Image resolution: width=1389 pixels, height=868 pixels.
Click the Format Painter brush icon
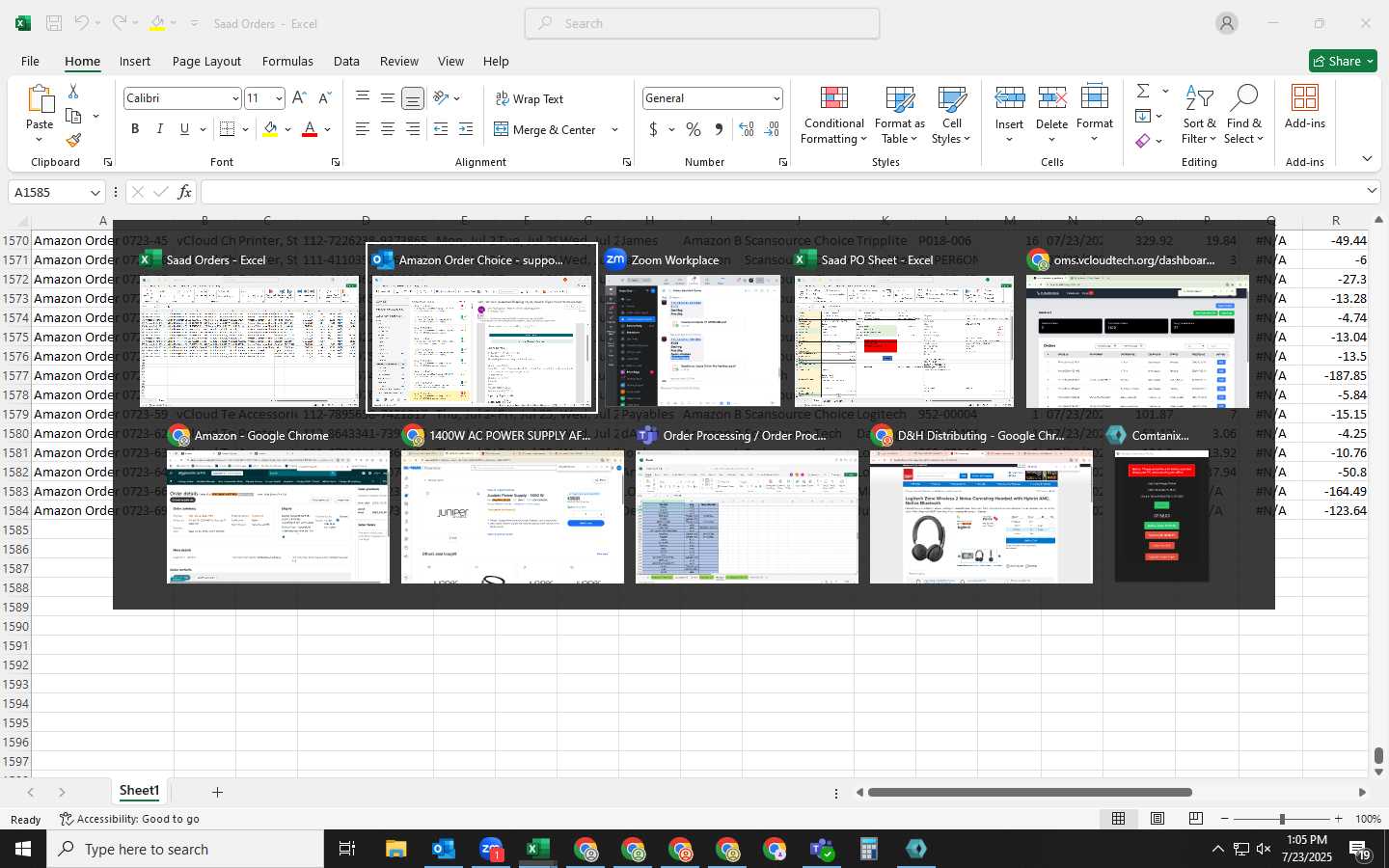click(x=74, y=141)
